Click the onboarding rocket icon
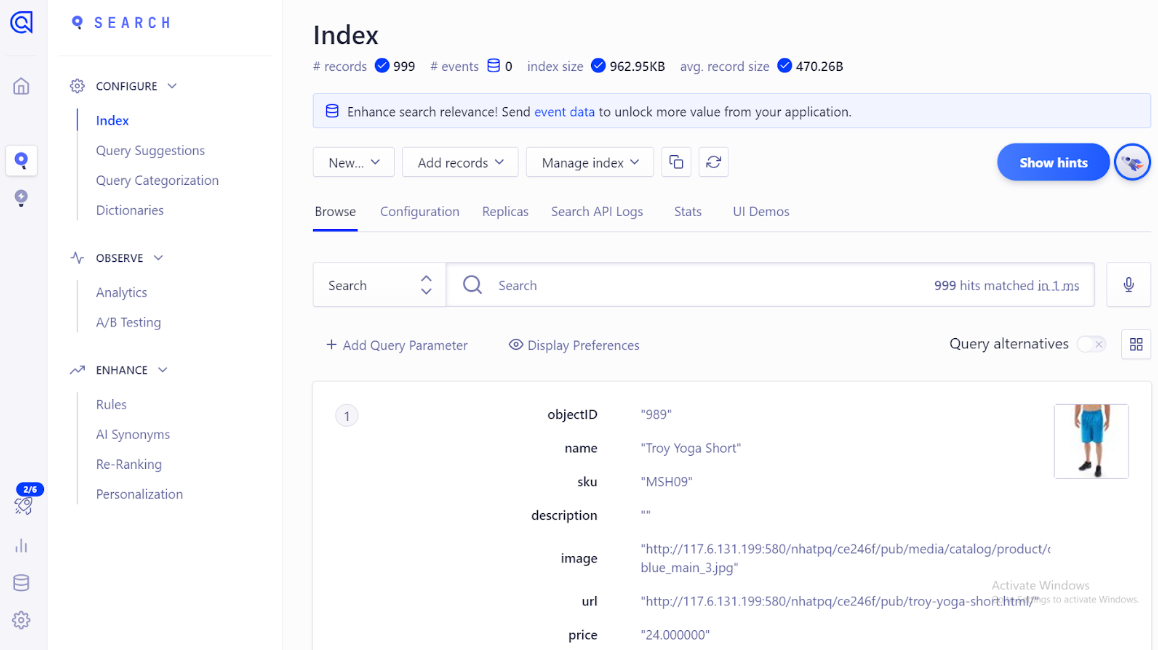The image size is (1158, 650). pos(24,506)
